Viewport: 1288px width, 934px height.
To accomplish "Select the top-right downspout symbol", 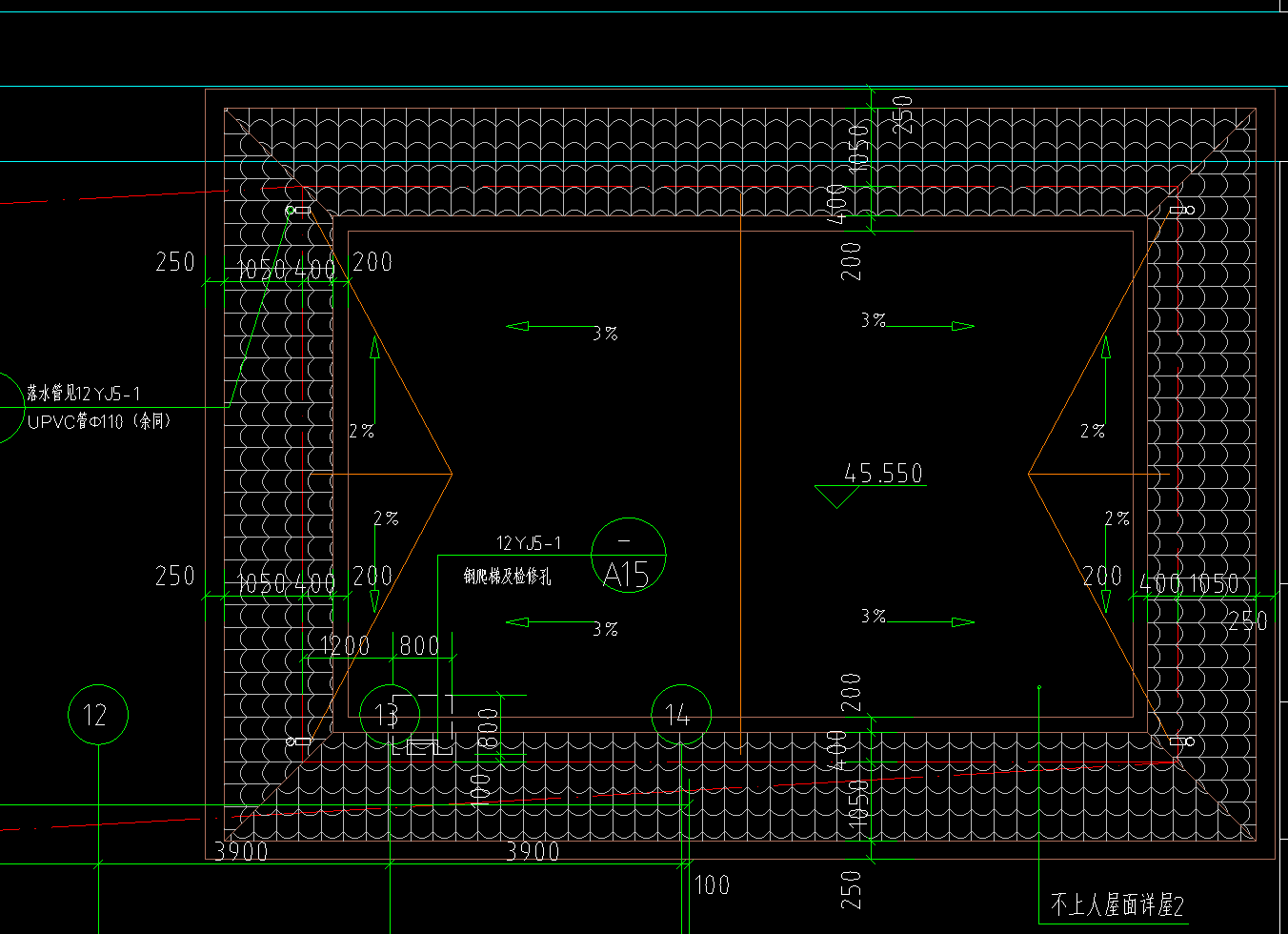I will point(1181,209).
